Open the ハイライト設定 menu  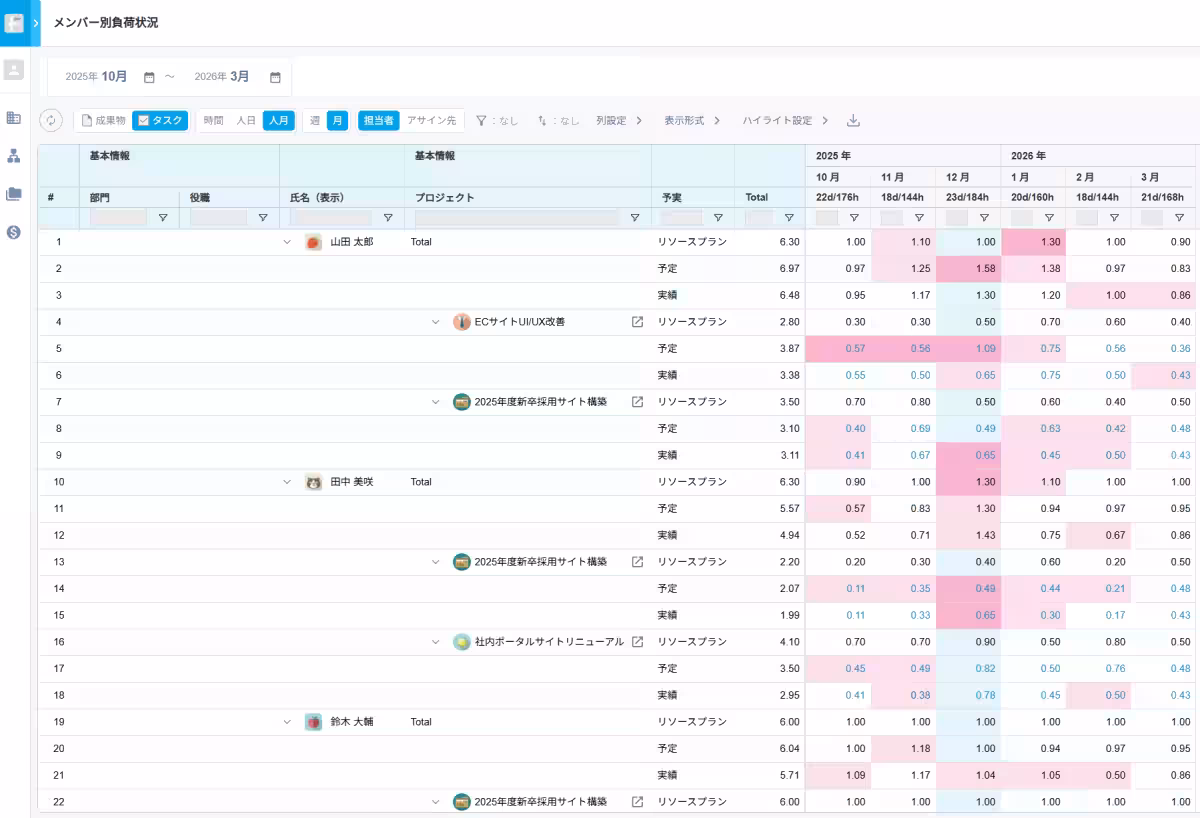[x=784, y=120]
